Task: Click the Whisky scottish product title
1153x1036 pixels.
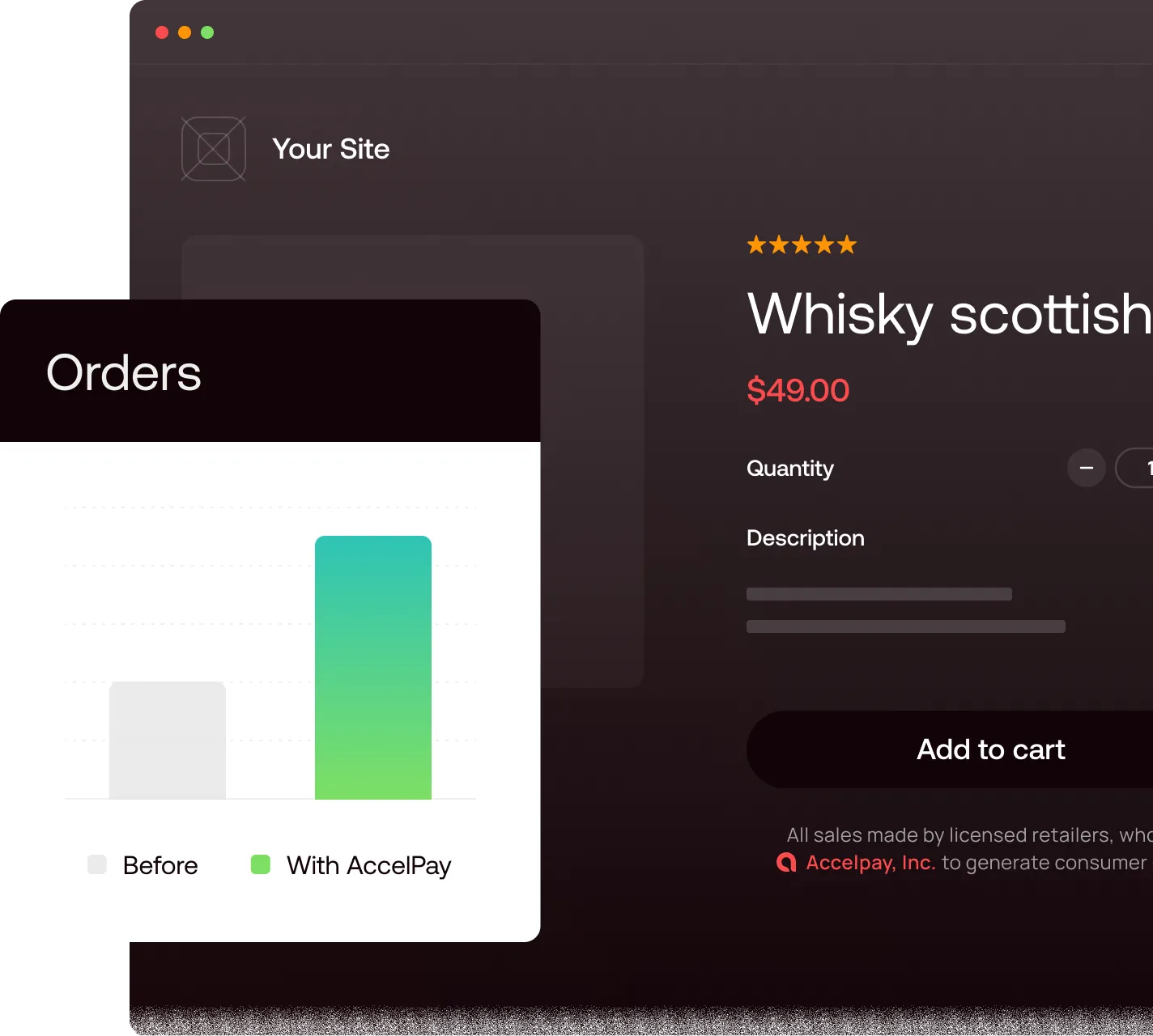Action: click(950, 315)
